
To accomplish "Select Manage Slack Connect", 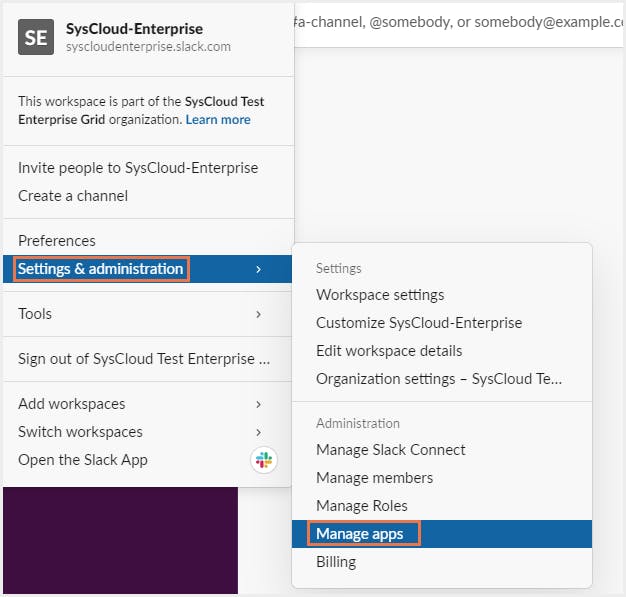I will click(x=391, y=450).
